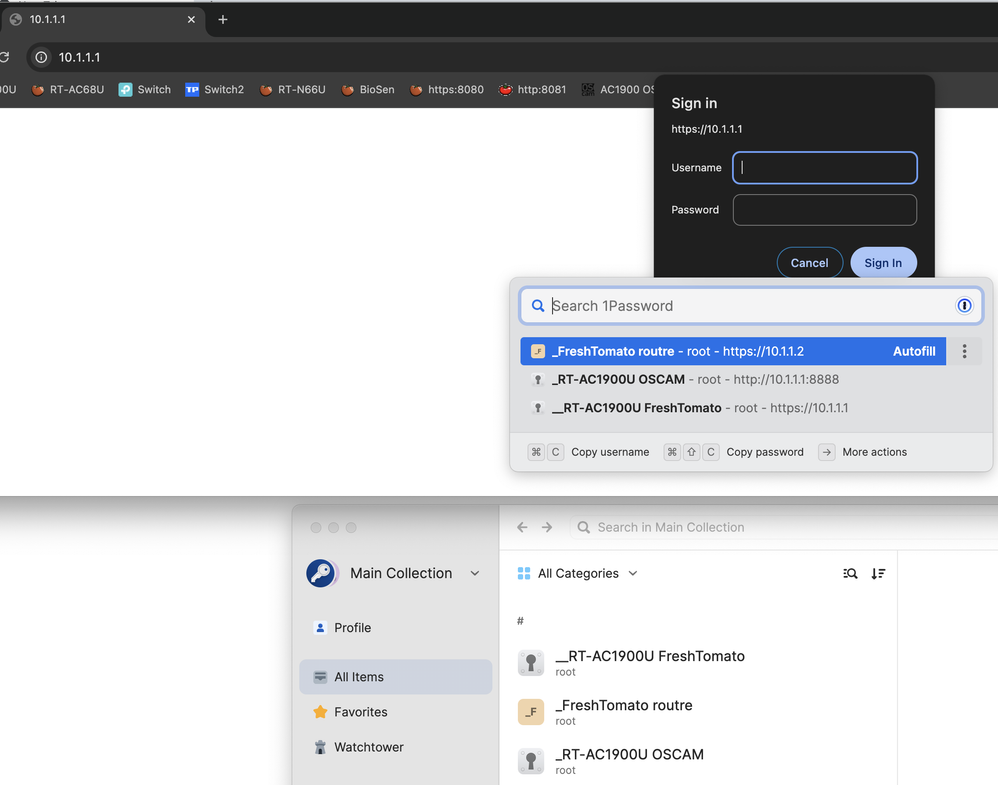Open the sort order icon
The height and width of the screenshot is (785, 998).
click(x=878, y=574)
